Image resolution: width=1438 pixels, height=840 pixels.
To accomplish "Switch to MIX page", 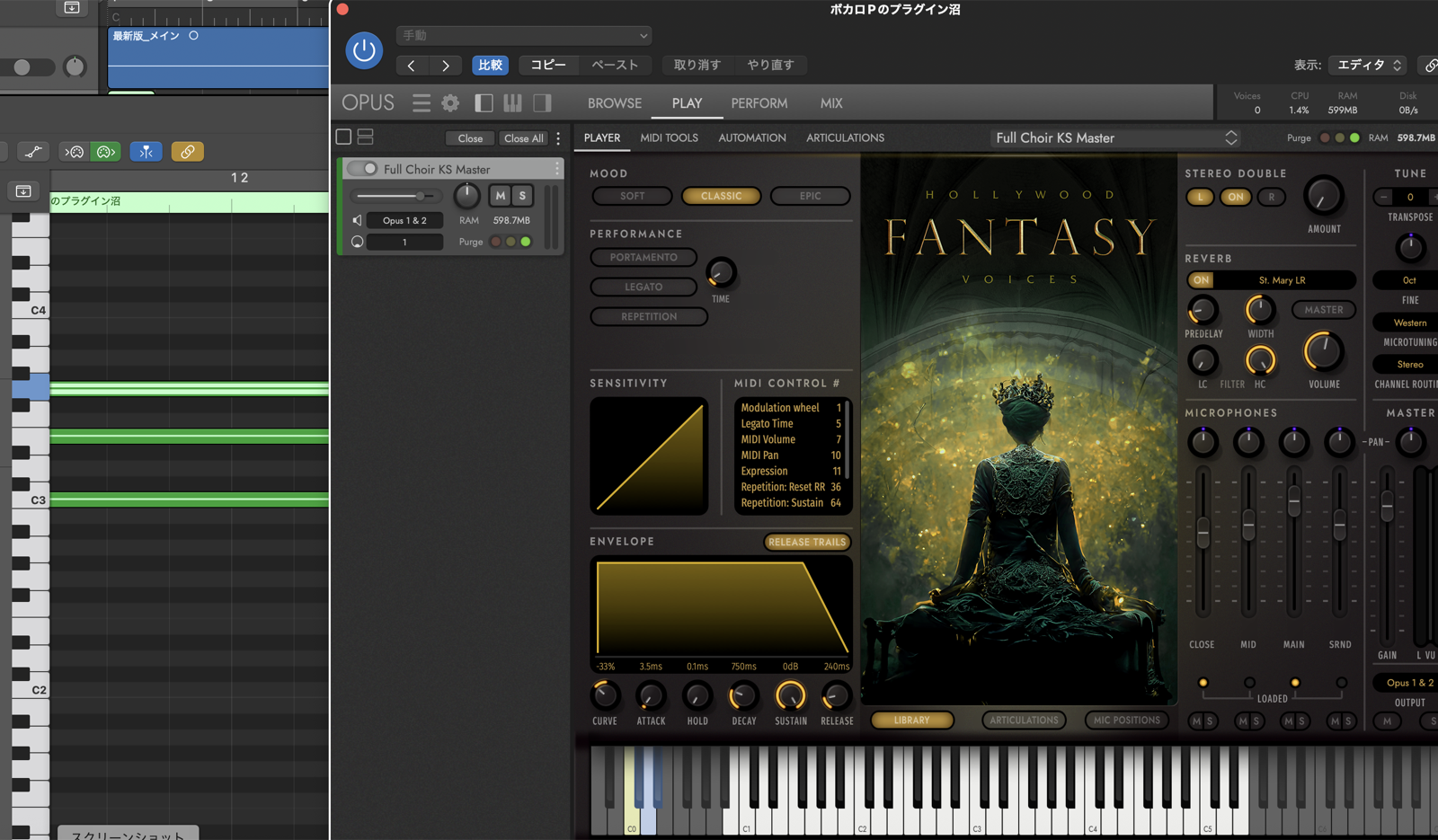I will pyautogui.click(x=831, y=103).
